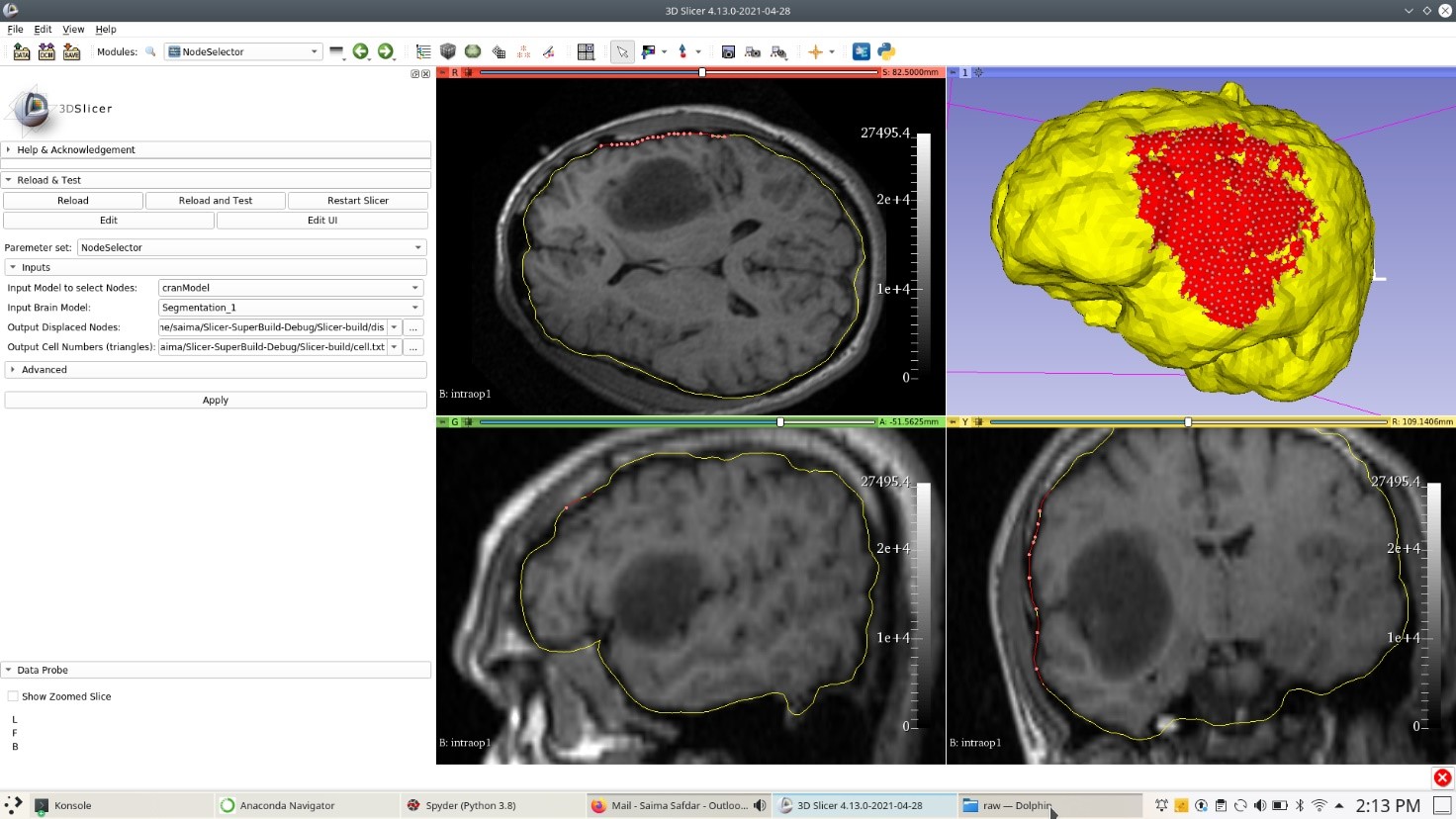Open the Segment Editor toolbar icon
The width and height of the screenshot is (1456, 819).
click(548, 51)
